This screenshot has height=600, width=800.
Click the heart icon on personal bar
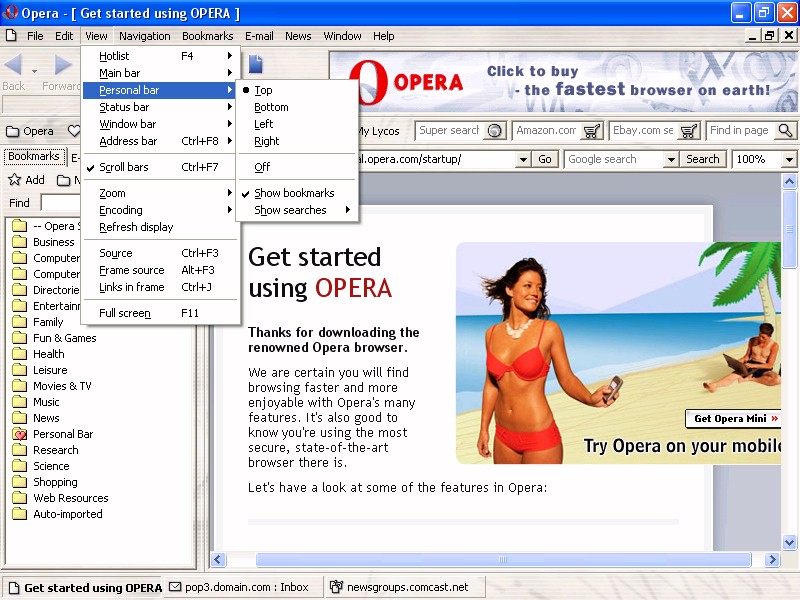coord(74,131)
